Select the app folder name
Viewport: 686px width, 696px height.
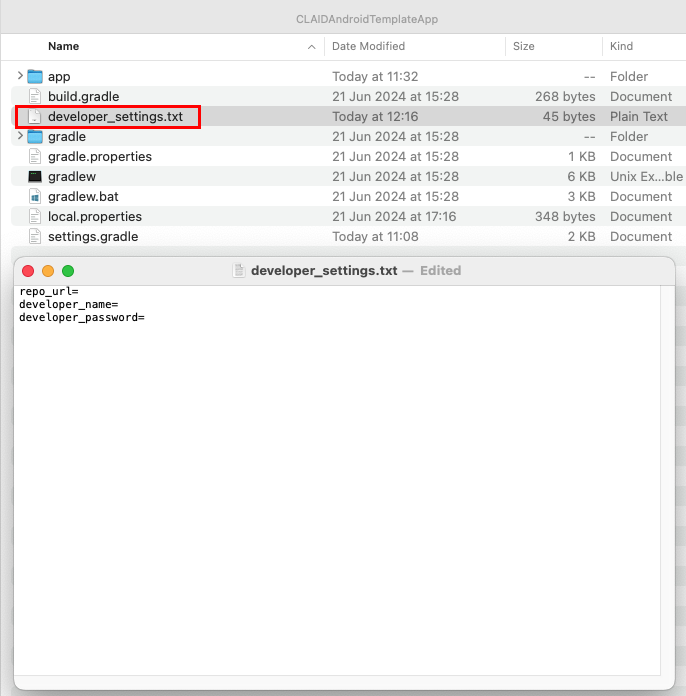tap(59, 76)
